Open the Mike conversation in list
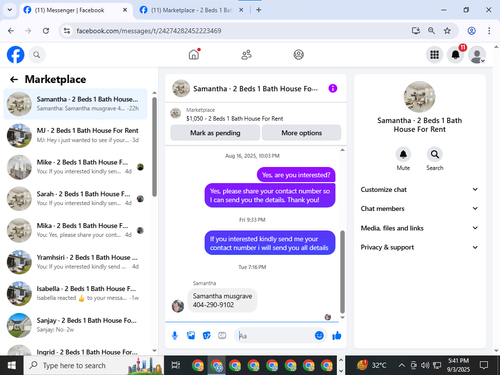This screenshot has width=500, height=375. (75, 167)
